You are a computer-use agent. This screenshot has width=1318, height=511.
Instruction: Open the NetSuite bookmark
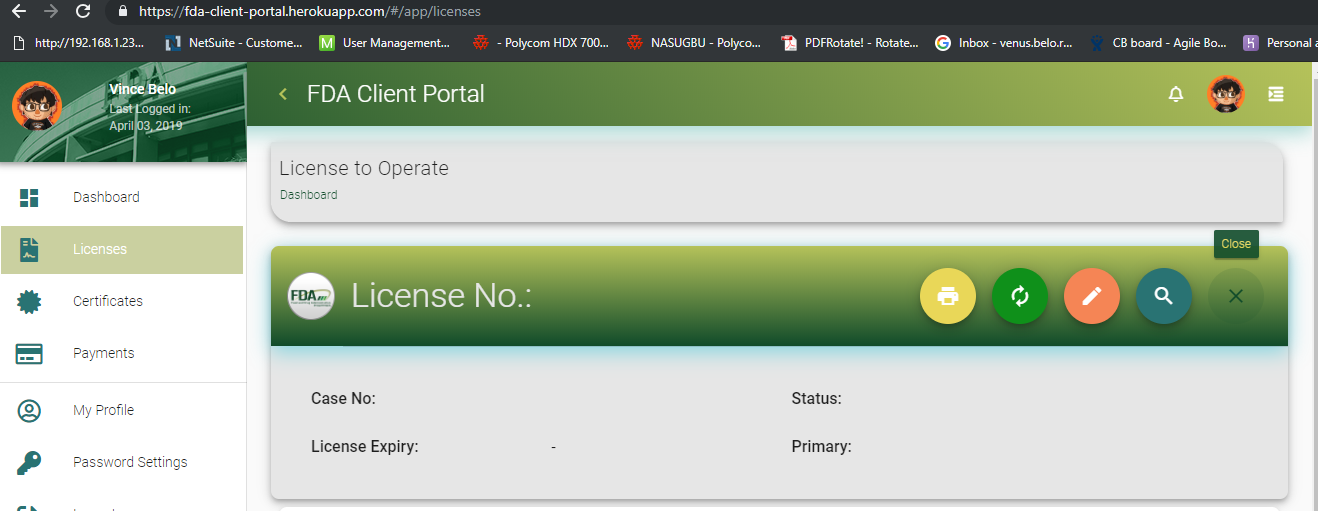pos(233,43)
